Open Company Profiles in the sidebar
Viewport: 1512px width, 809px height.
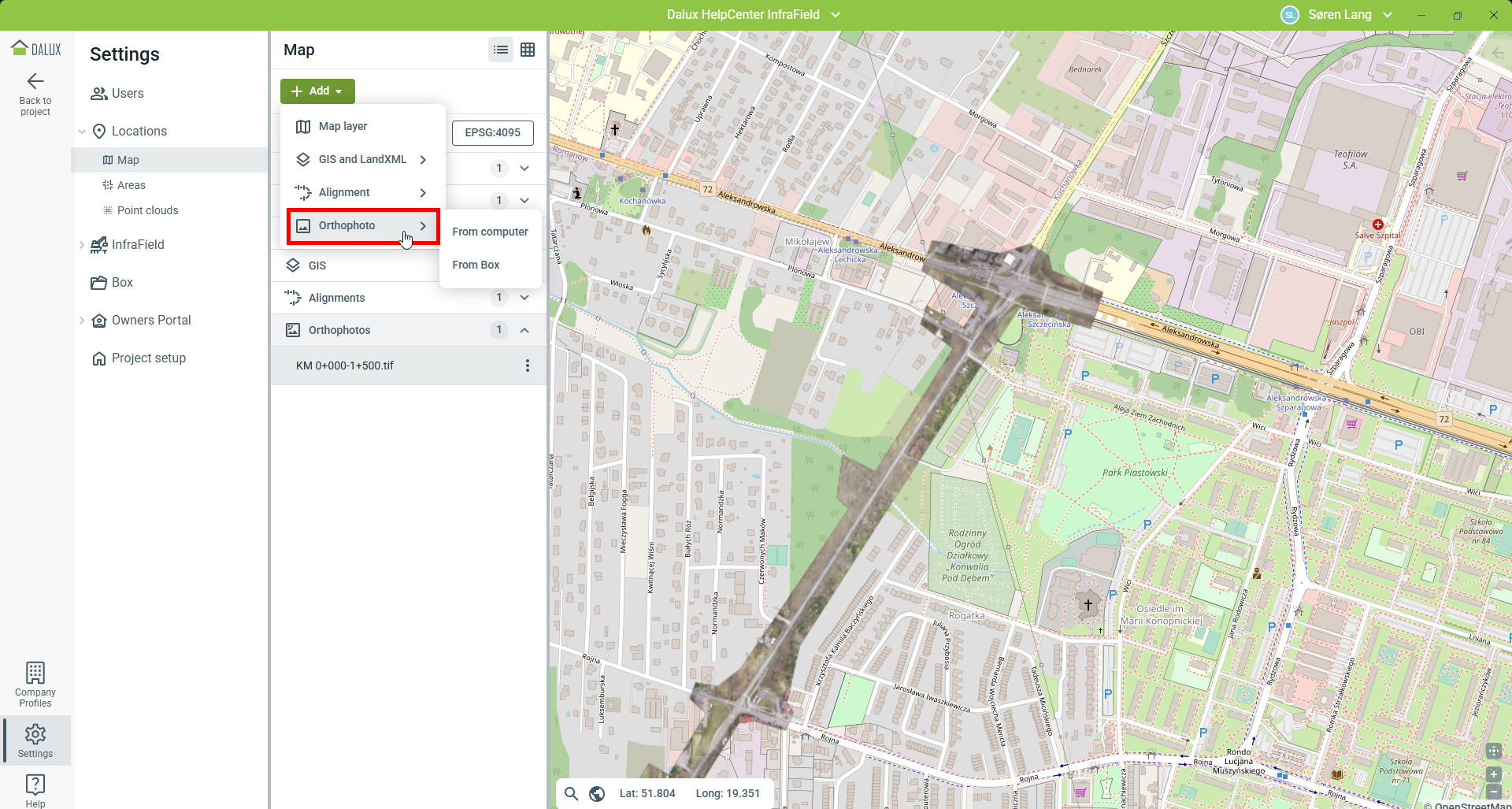click(35, 685)
